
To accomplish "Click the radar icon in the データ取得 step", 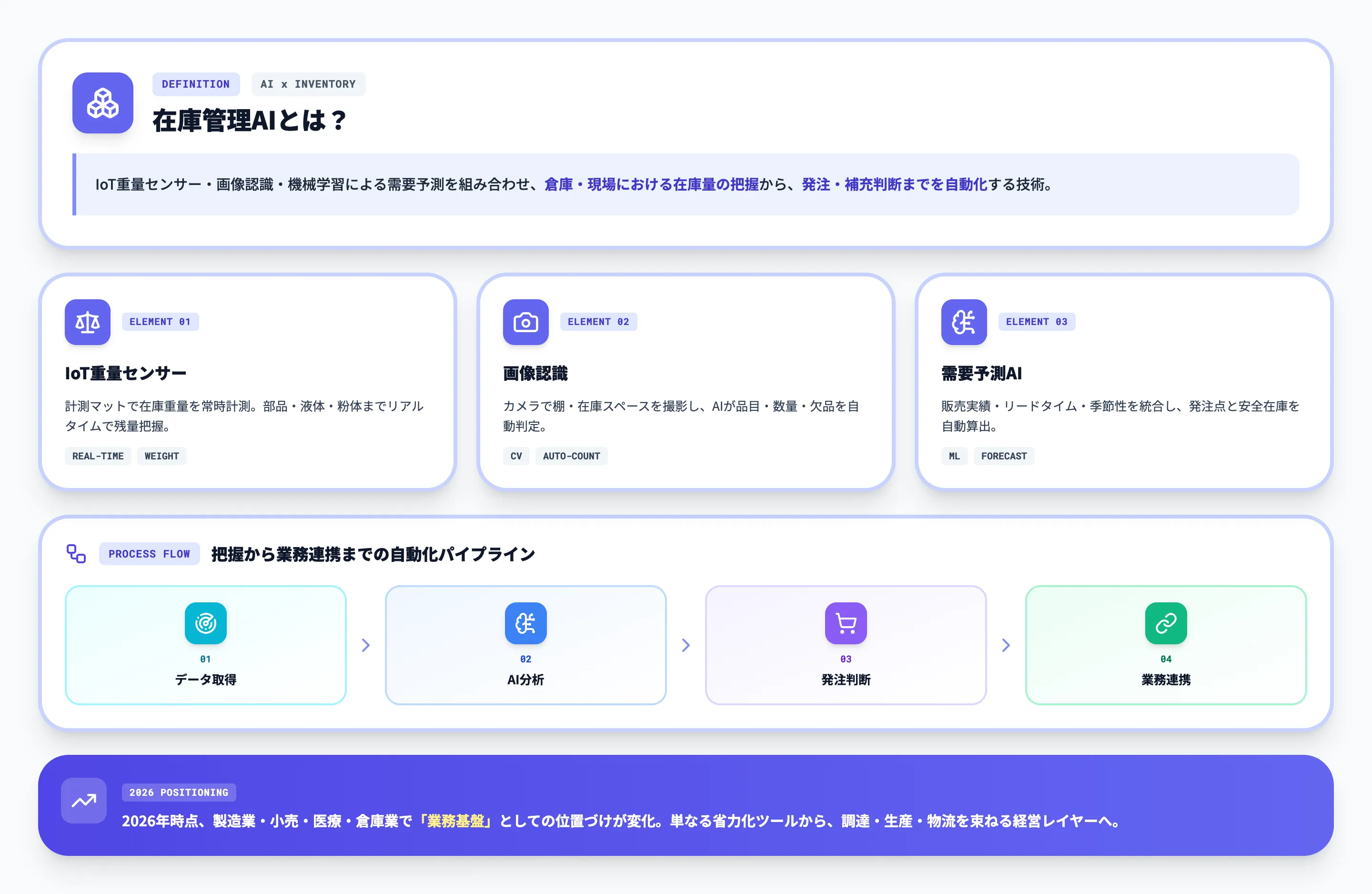I will pos(205,623).
